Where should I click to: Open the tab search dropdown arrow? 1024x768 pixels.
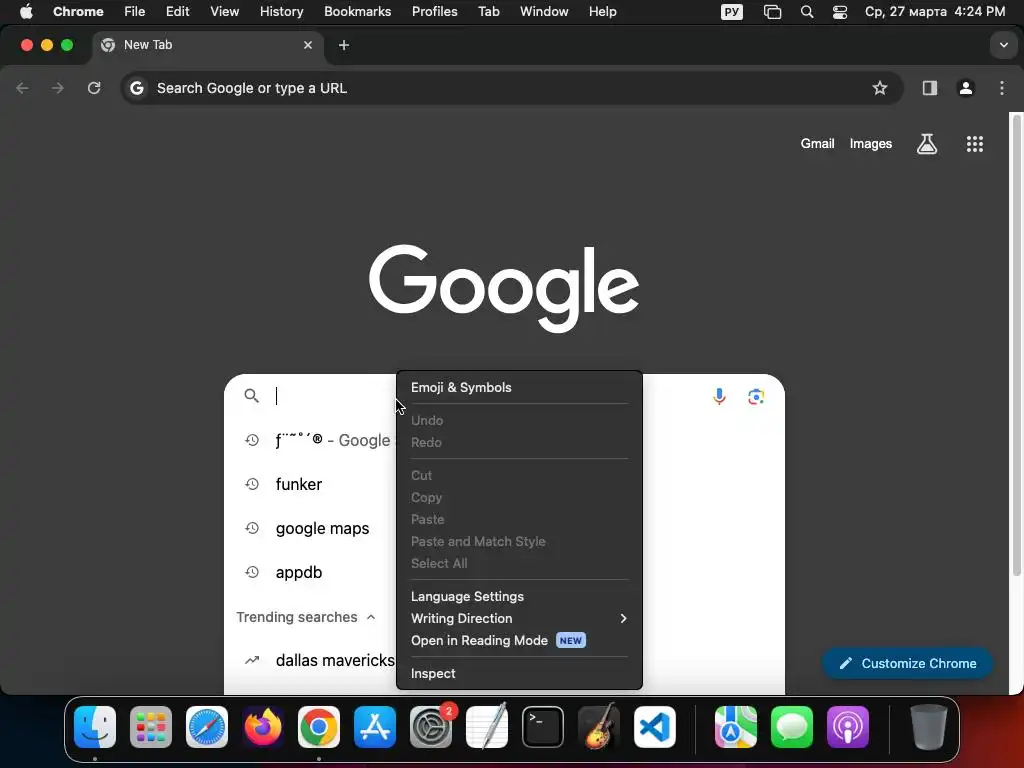pyautogui.click(x=1004, y=45)
